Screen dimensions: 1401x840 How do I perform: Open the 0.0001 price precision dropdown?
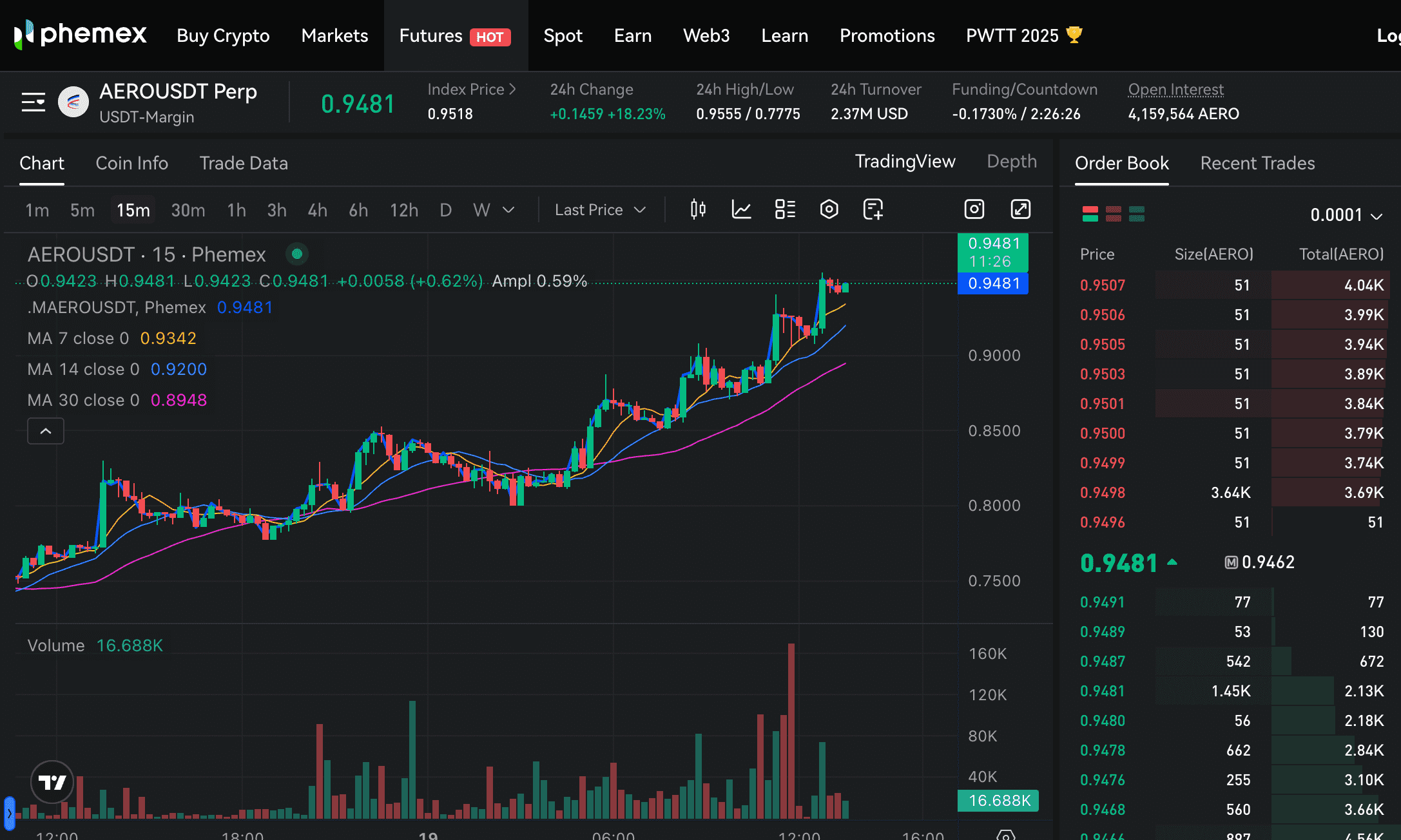tap(1346, 215)
